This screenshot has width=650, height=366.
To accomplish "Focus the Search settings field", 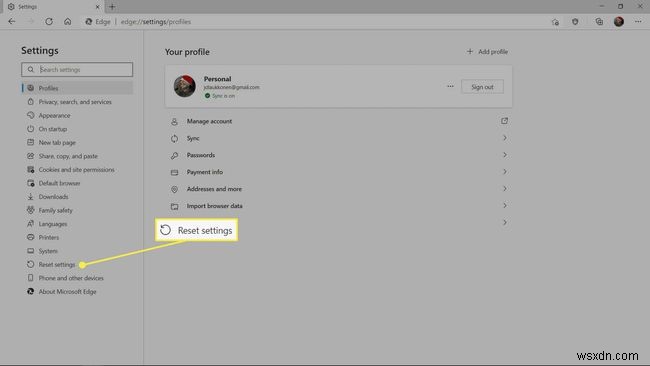I will tap(77, 70).
